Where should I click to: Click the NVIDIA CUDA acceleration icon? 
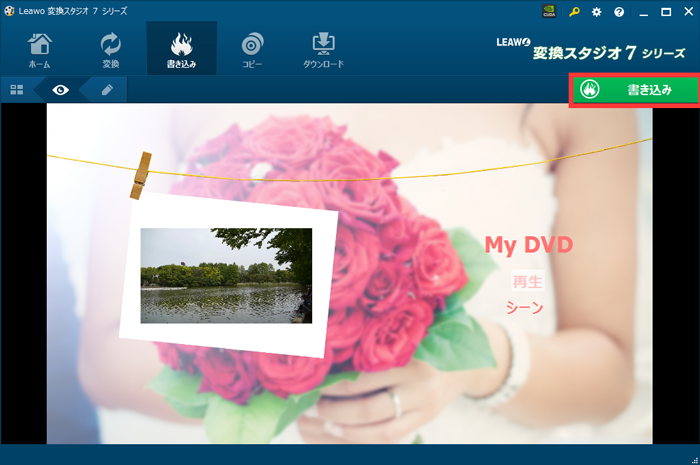549,12
